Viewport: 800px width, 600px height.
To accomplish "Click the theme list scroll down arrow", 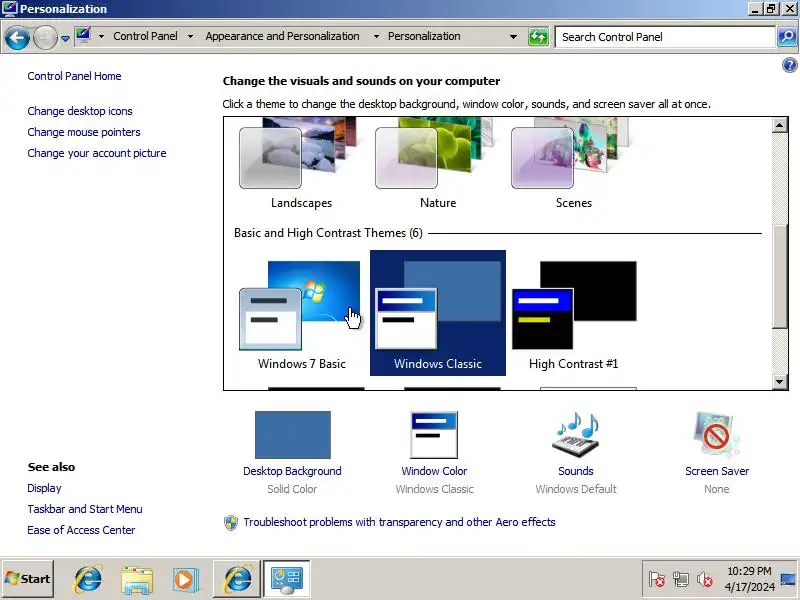I will tap(779, 382).
